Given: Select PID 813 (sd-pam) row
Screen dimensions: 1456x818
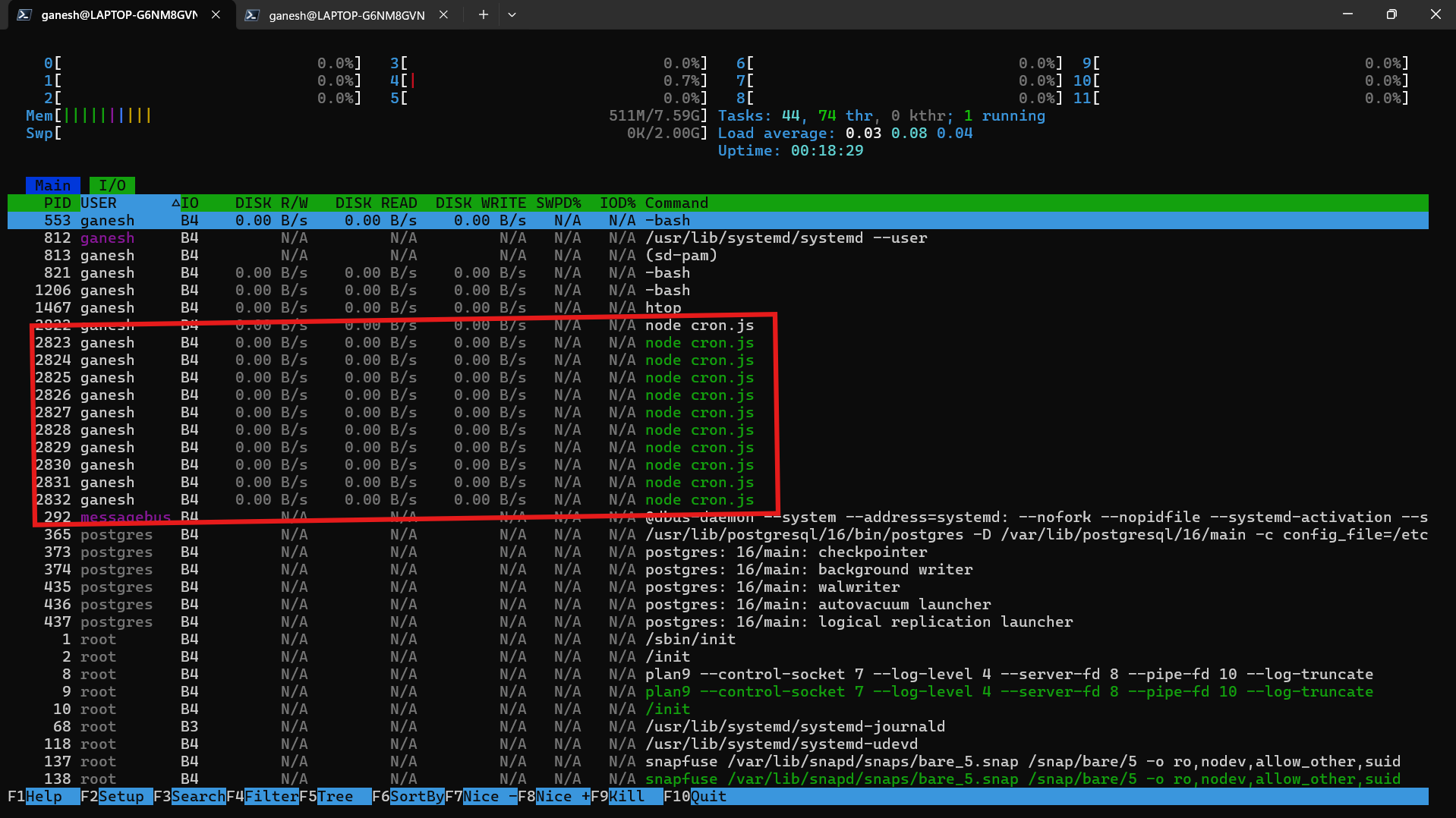Looking at the screenshot, I should (718, 255).
